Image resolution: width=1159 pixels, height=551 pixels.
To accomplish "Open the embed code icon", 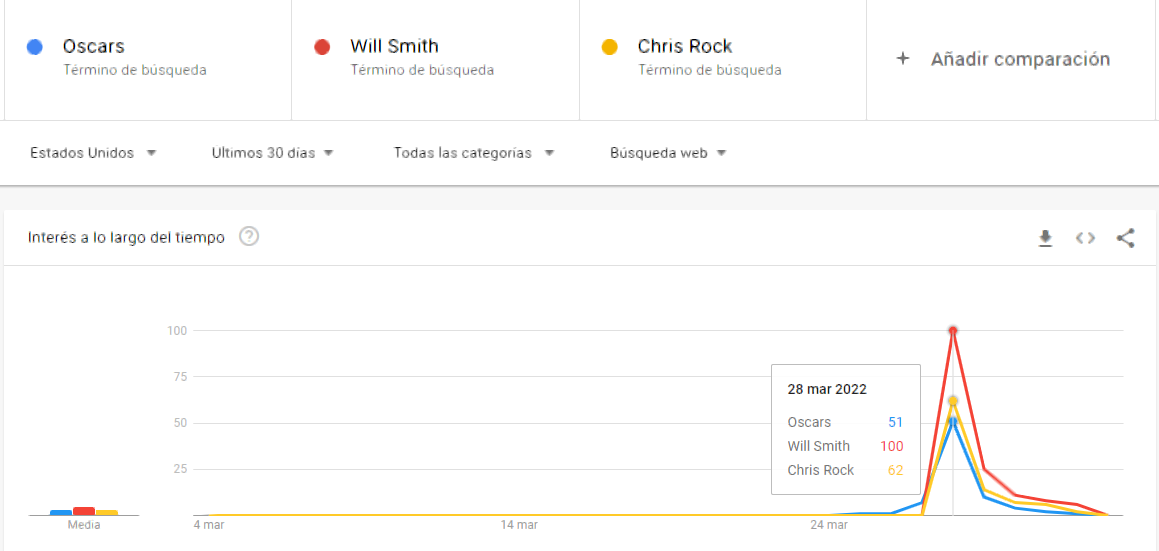I will tap(1085, 238).
